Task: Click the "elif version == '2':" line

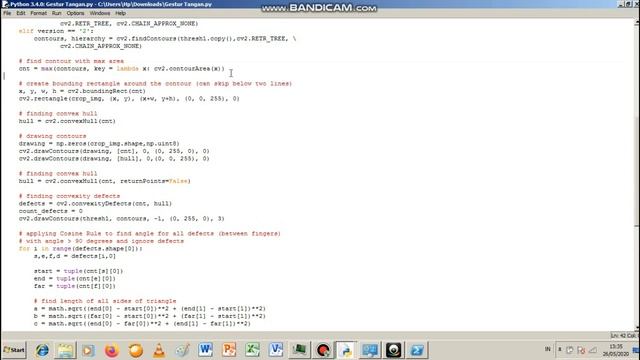Action: (x=56, y=31)
